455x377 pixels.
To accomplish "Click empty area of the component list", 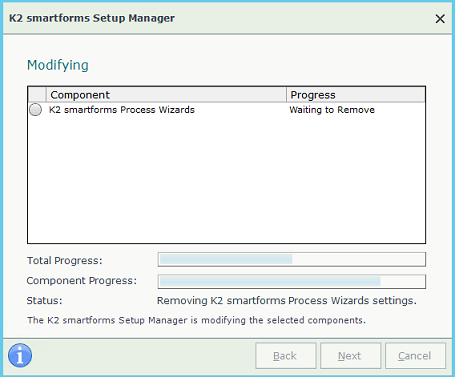I will (x=226, y=180).
